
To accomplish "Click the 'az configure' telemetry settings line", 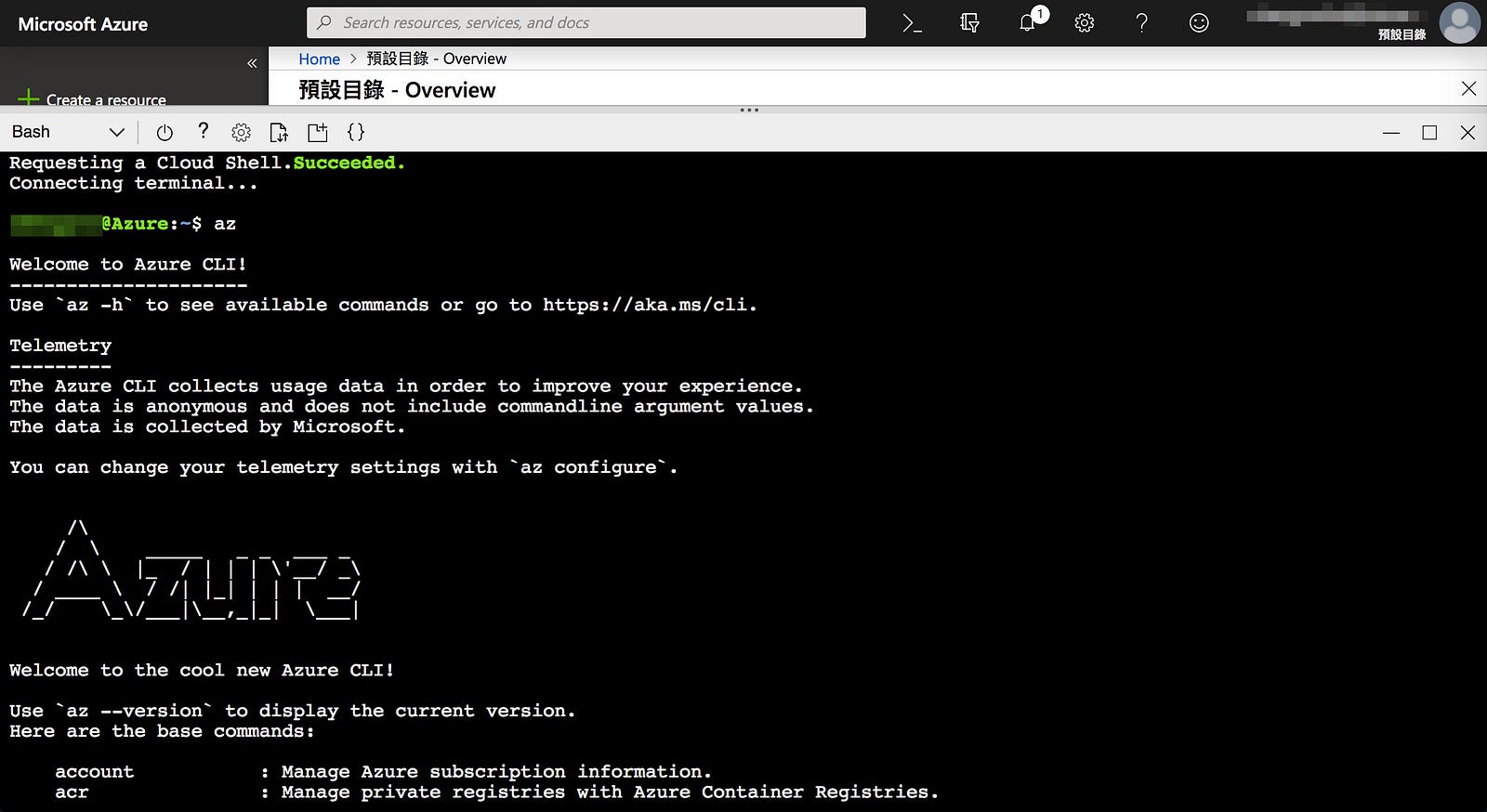I will [x=343, y=467].
